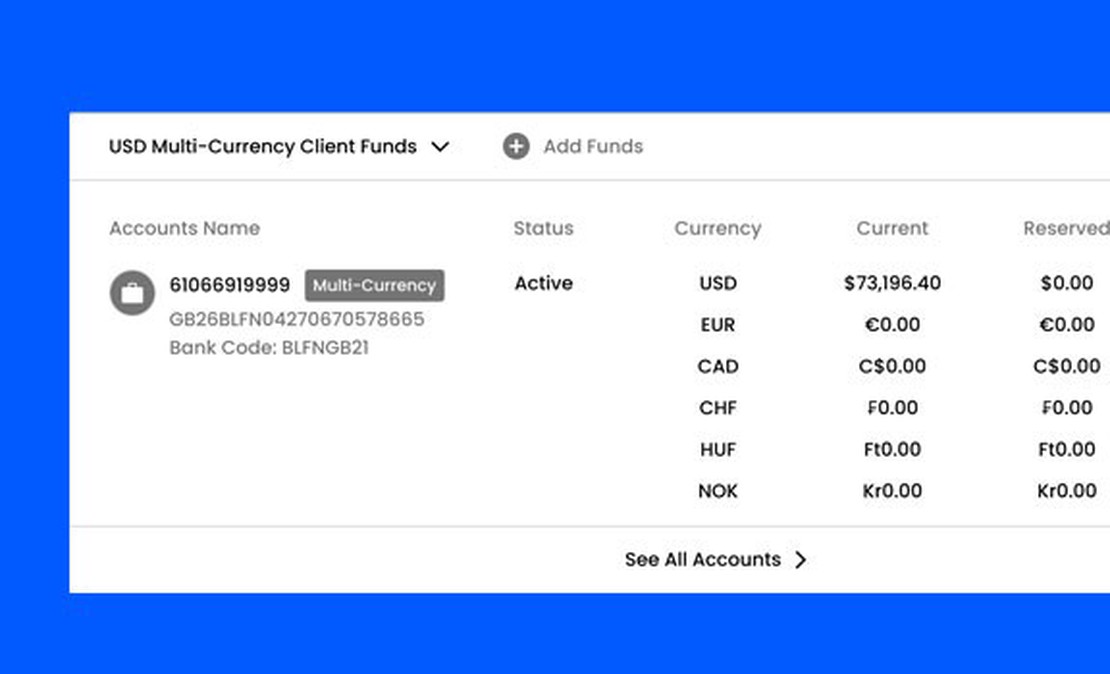1110x674 pixels.
Task: Select the USD currency row
Action: 717,283
